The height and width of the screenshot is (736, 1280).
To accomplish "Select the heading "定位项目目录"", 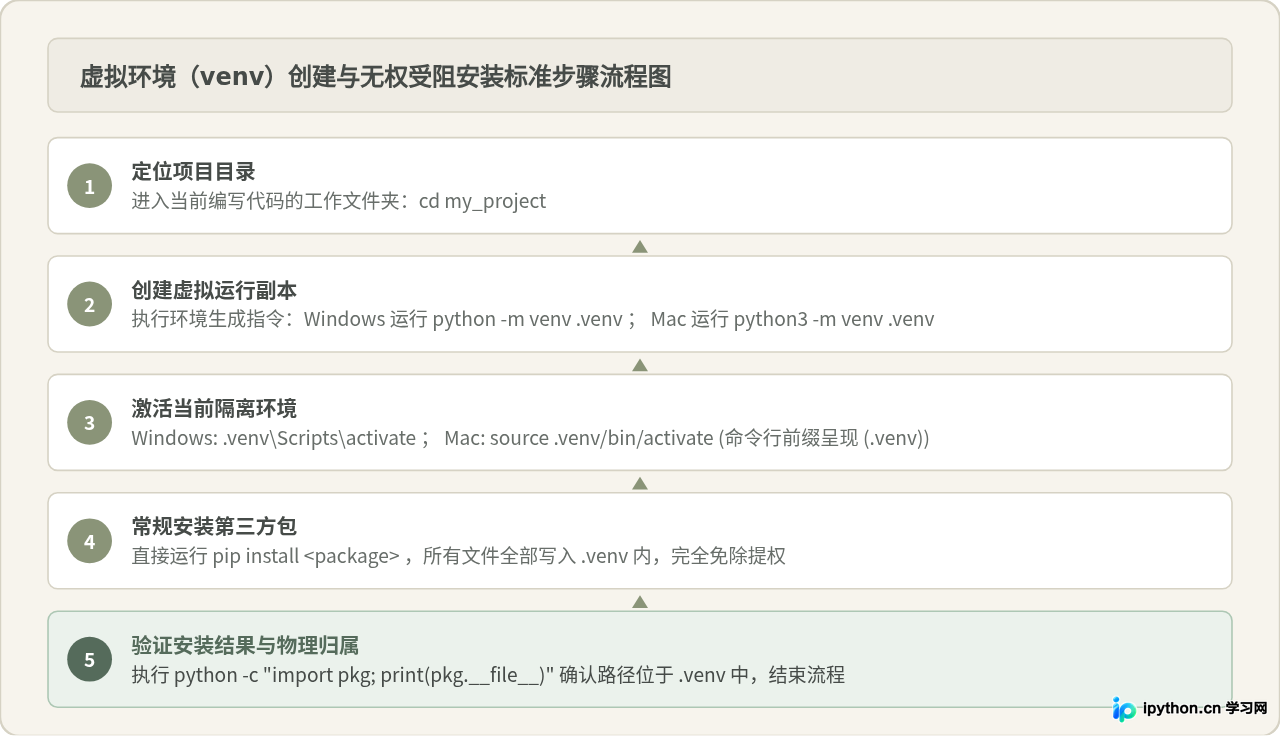I will pyautogui.click(x=193, y=171).
